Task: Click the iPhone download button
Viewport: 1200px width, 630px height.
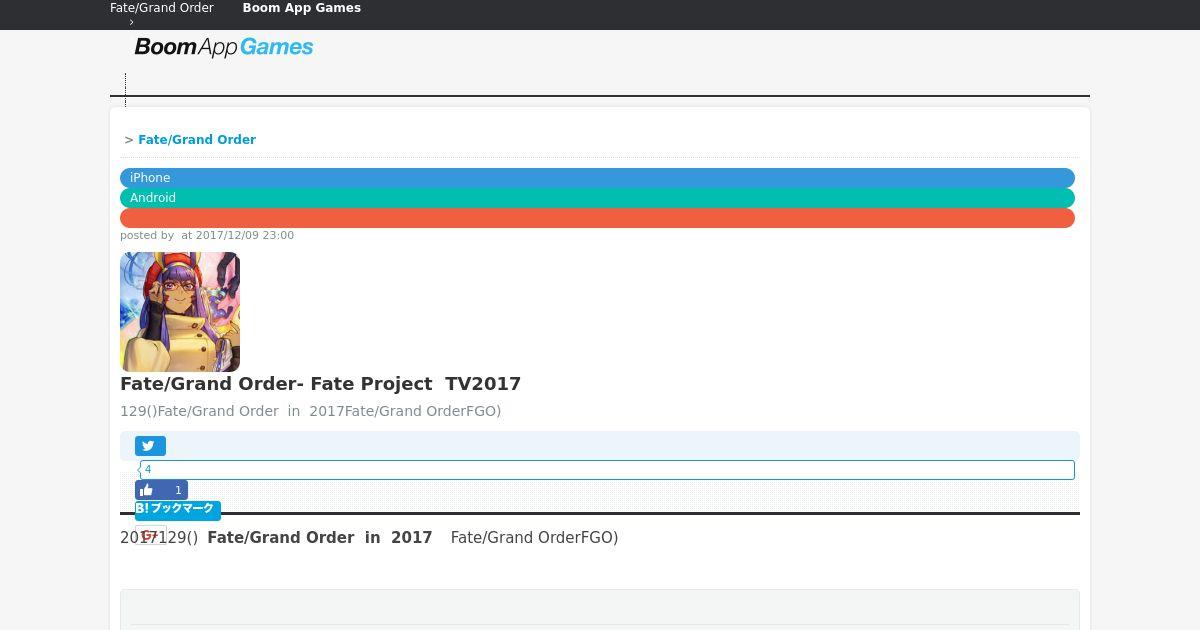Action: 597,178
